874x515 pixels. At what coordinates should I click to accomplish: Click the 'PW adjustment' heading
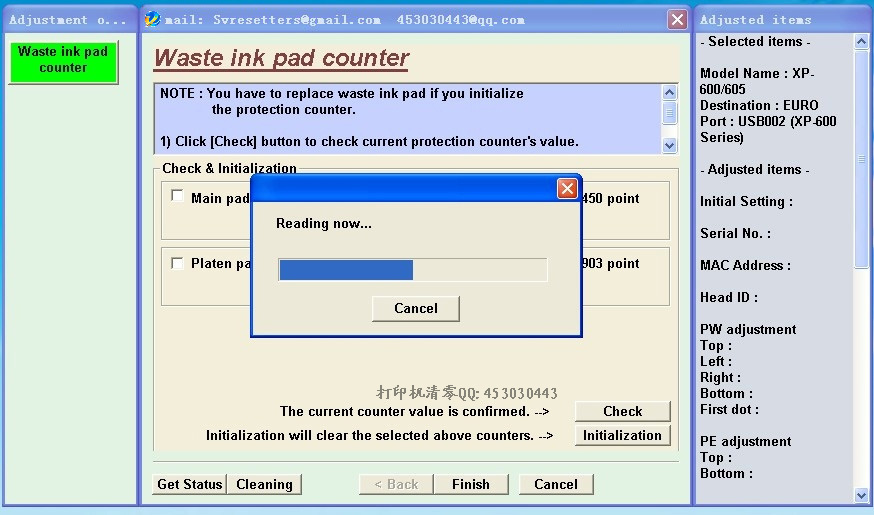[748, 329]
